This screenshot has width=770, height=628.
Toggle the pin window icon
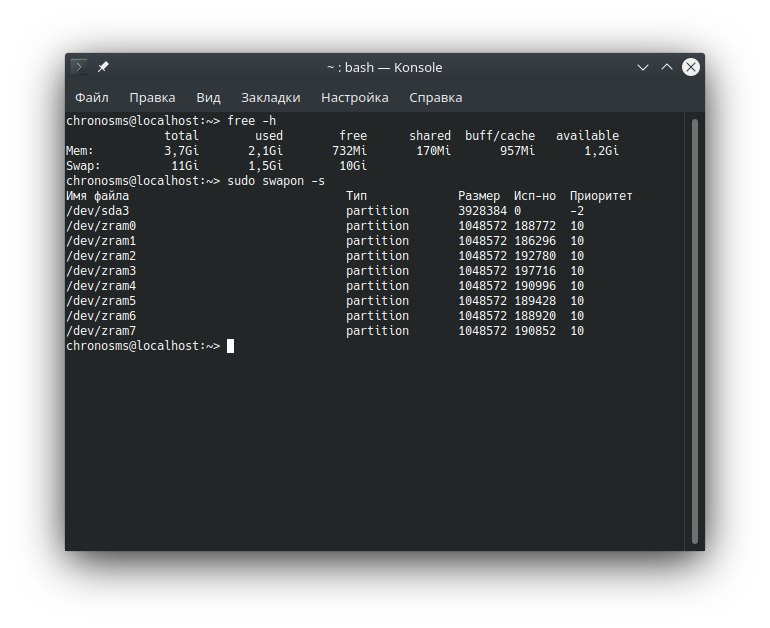103,67
